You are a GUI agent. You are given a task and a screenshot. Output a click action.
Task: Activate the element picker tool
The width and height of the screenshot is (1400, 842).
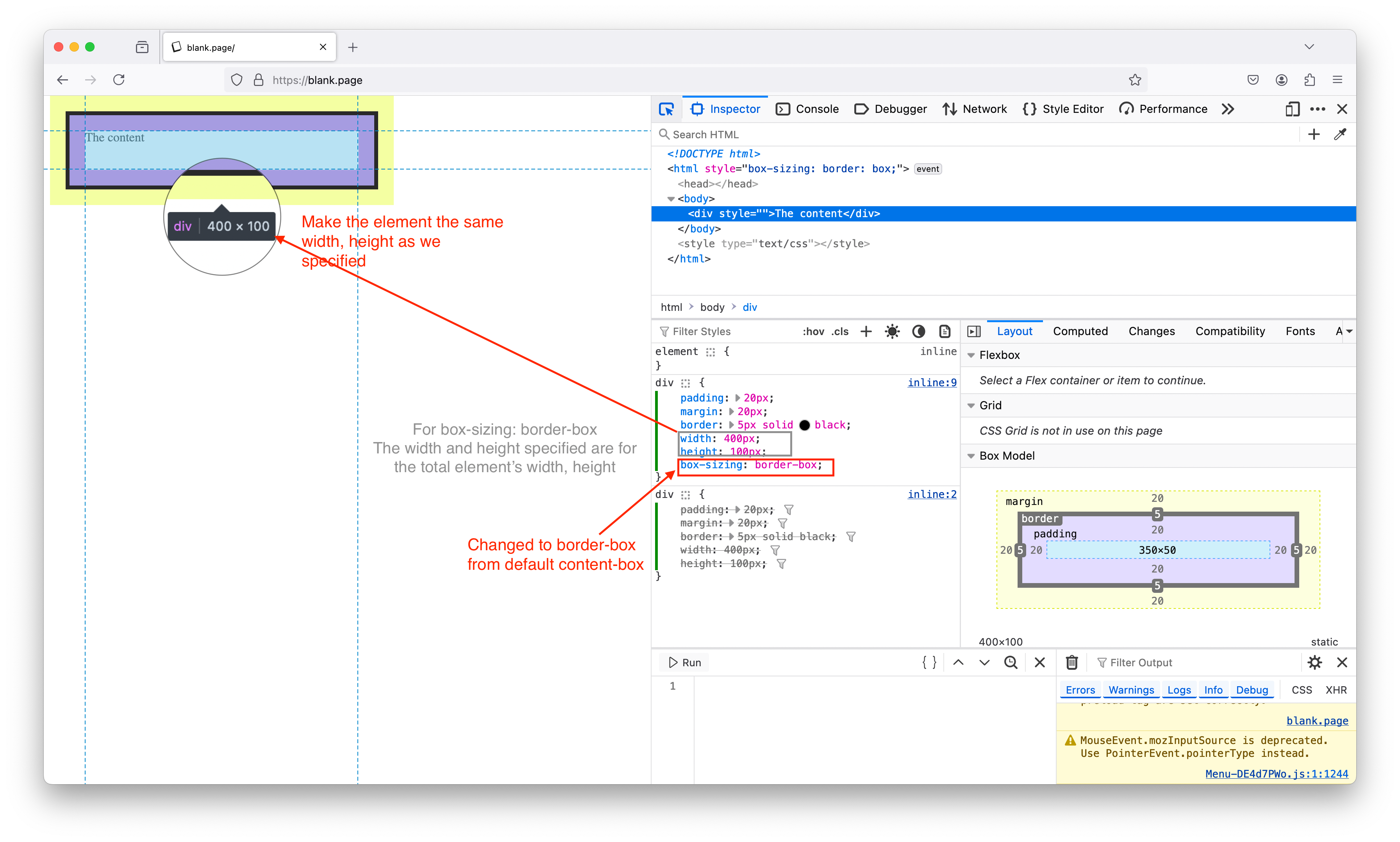click(x=666, y=109)
